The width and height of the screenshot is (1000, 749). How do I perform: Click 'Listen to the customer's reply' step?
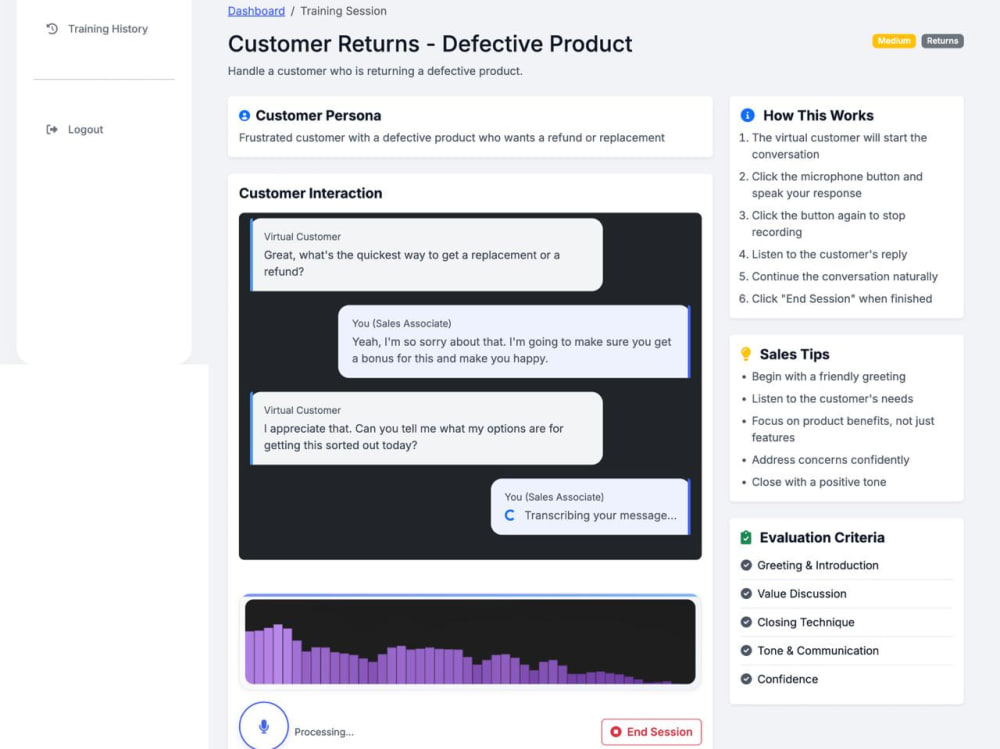click(829, 255)
